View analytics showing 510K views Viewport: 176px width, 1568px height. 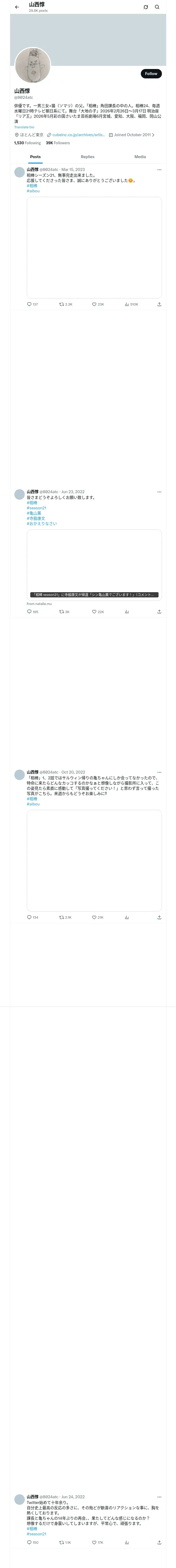[x=131, y=304]
